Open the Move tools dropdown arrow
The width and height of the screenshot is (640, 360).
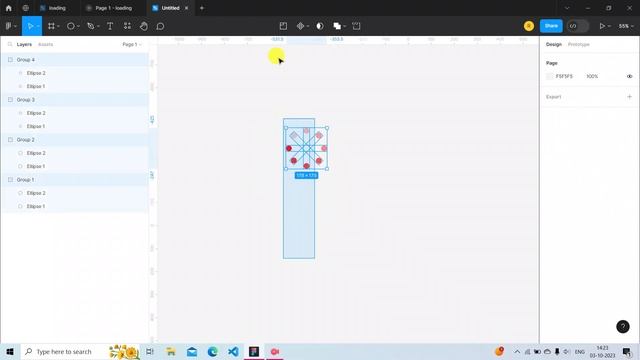(x=38, y=26)
